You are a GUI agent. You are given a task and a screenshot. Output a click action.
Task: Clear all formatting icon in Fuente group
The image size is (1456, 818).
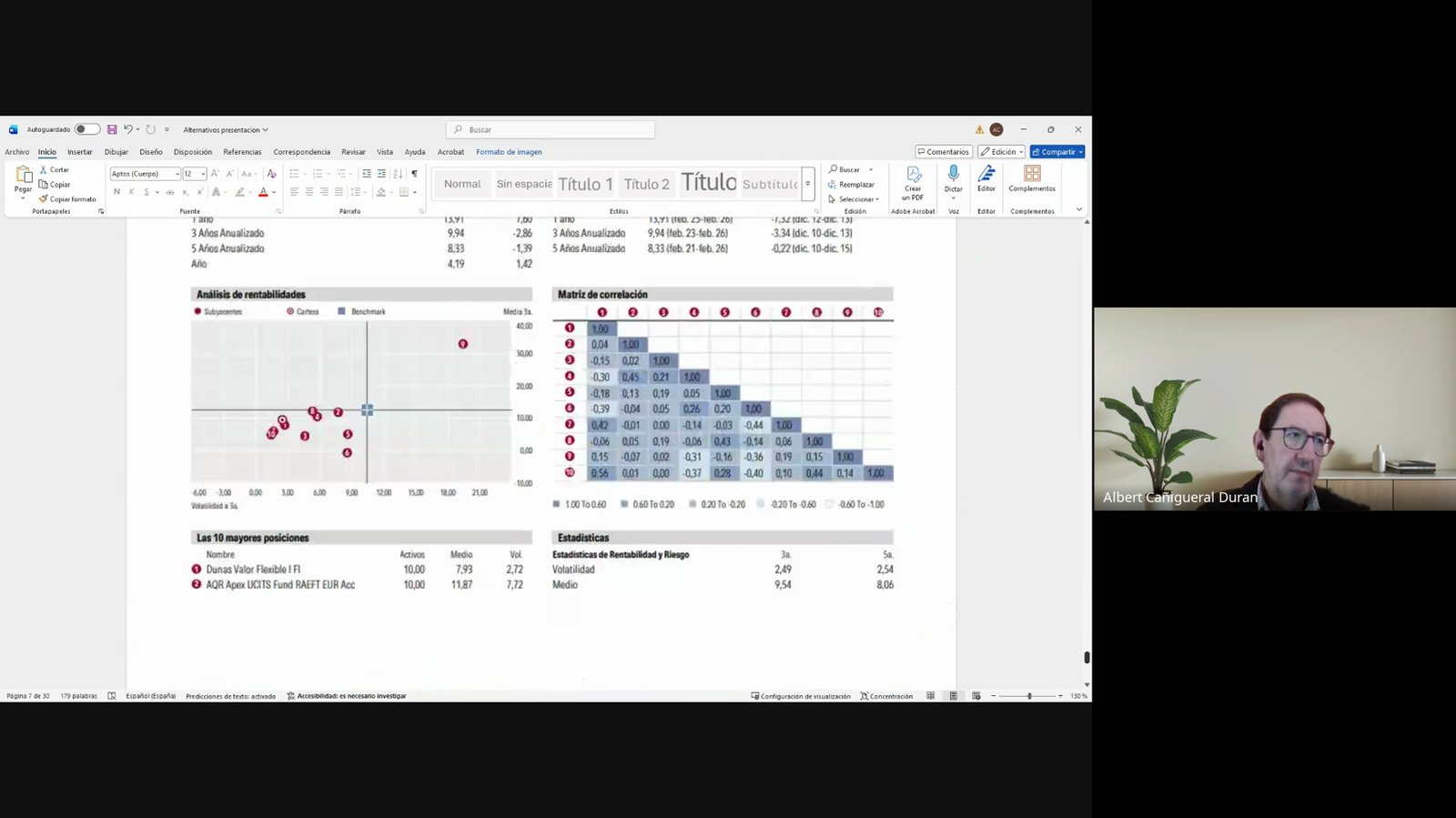[x=271, y=174]
